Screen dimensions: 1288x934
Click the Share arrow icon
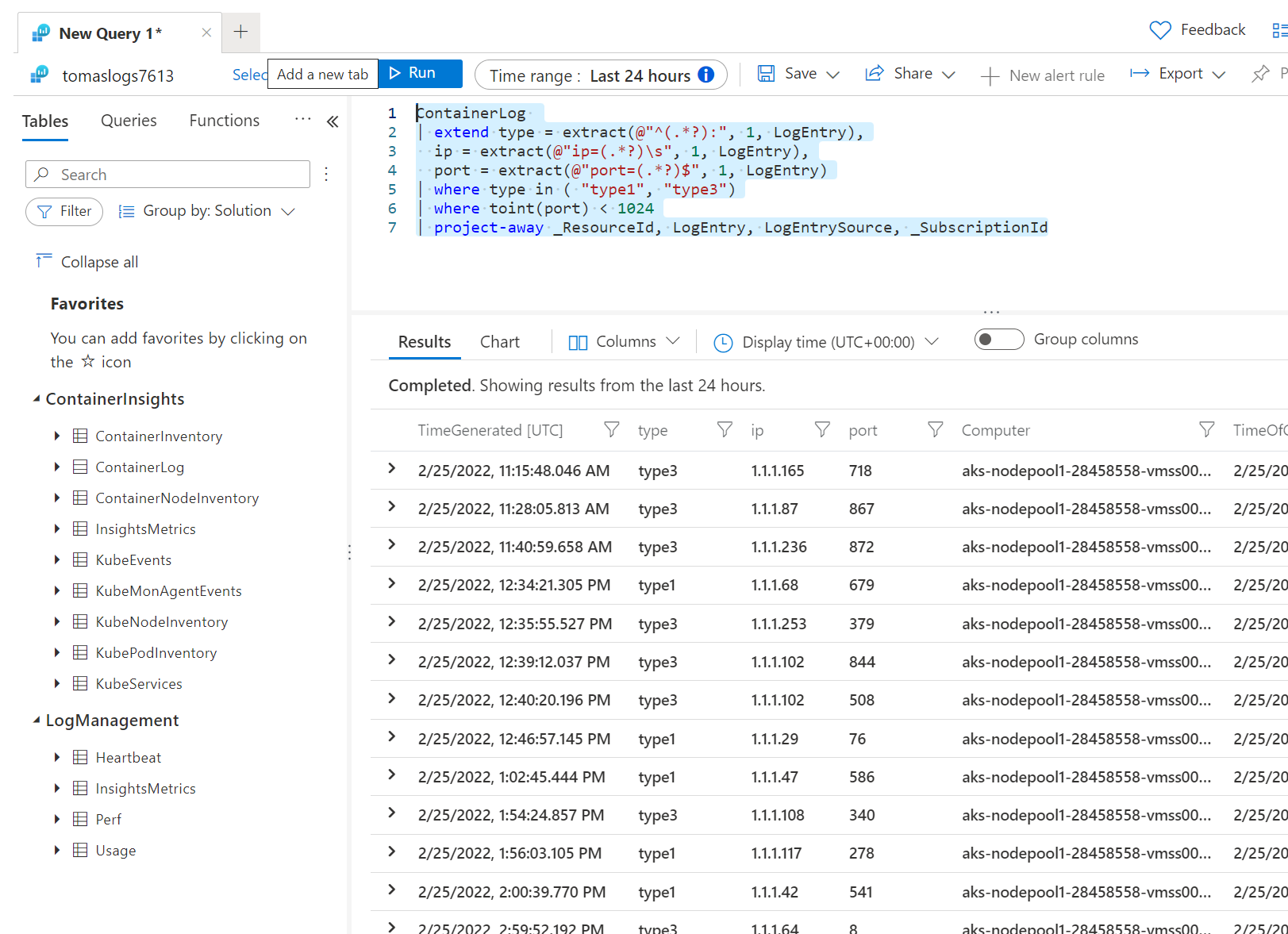pyautogui.click(x=874, y=74)
